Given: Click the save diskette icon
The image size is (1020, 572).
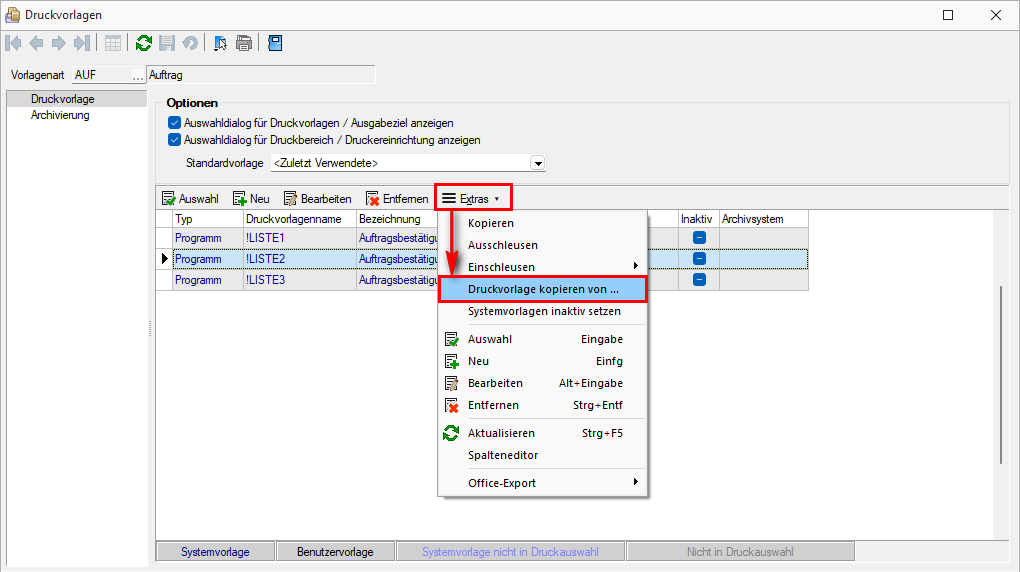Looking at the screenshot, I should pos(167,44).
